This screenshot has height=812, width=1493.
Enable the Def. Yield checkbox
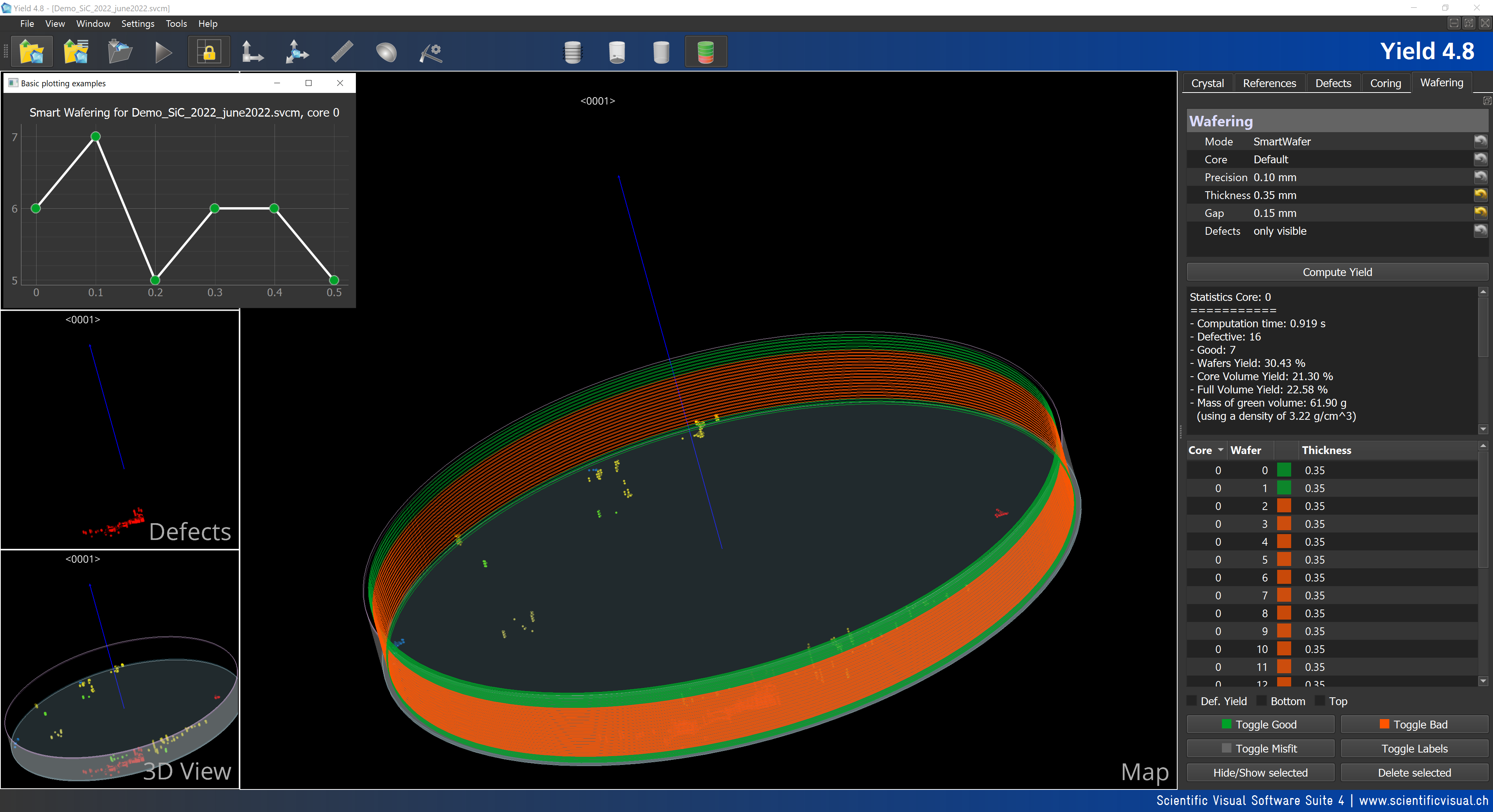click(1192, 701)
